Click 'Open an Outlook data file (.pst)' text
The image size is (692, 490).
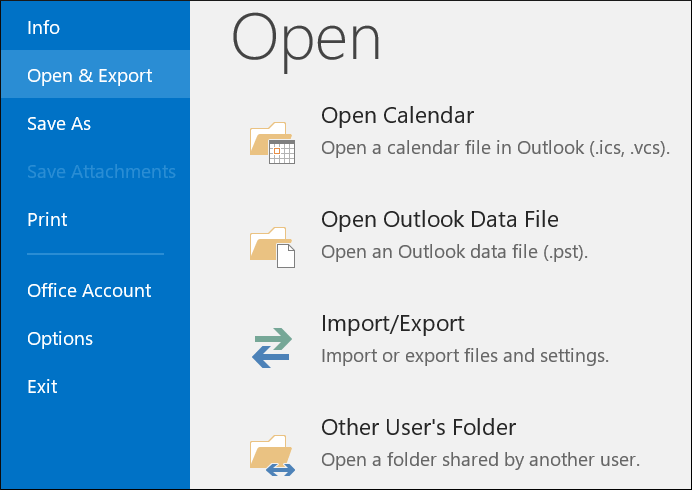455,252
